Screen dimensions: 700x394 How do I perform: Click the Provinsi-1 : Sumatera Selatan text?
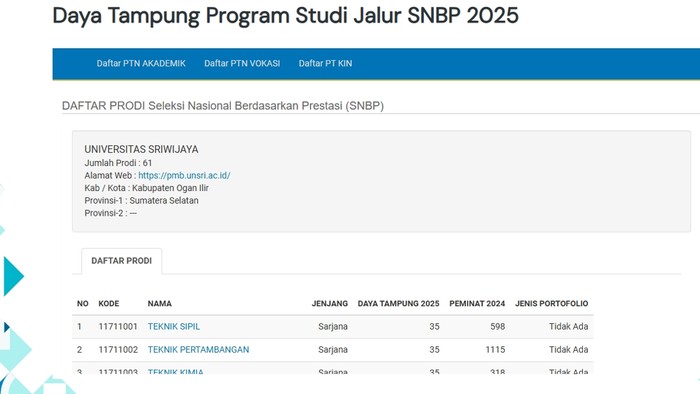point(142,200)
